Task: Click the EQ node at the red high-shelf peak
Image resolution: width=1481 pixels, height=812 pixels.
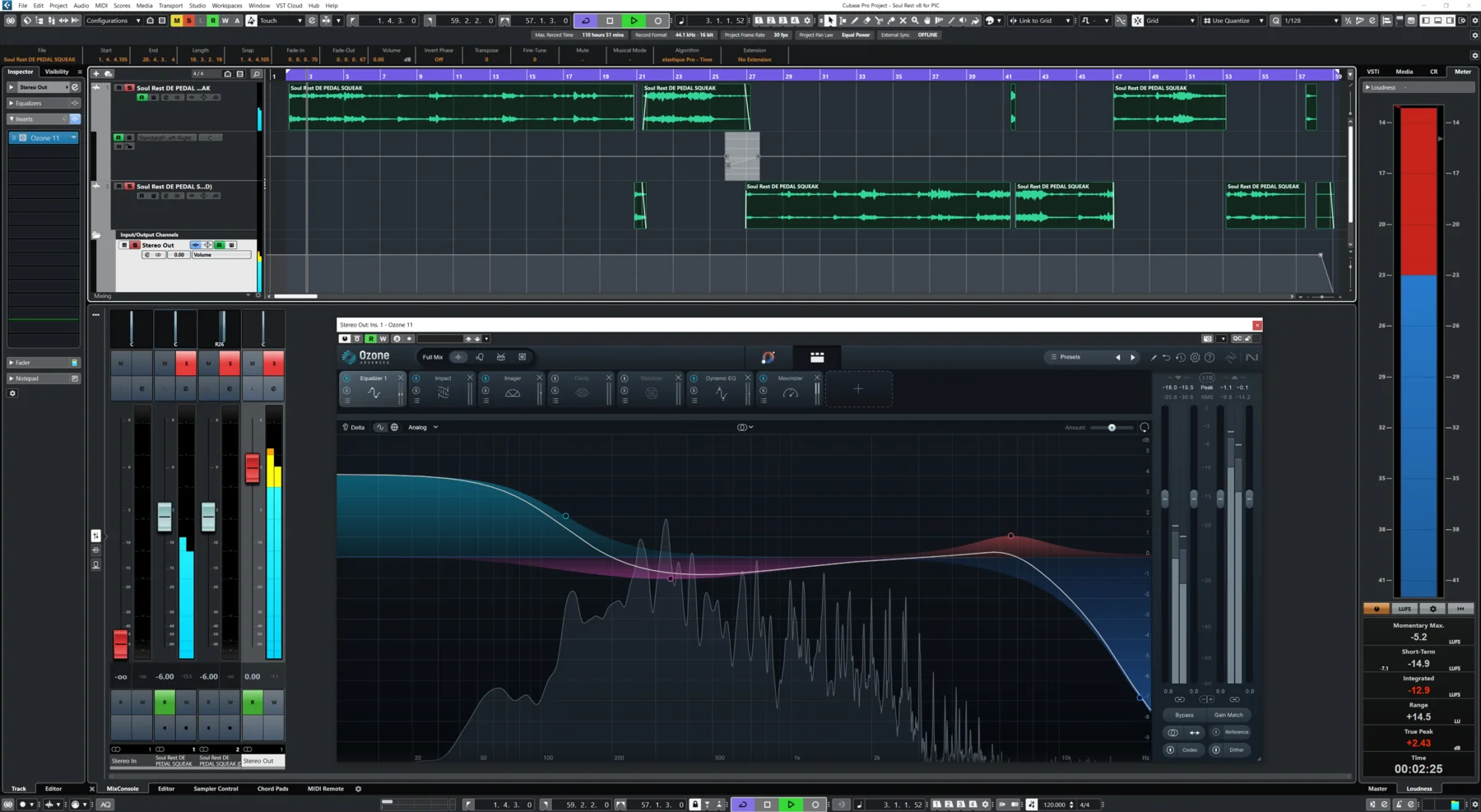Action: coord(1010,536)
